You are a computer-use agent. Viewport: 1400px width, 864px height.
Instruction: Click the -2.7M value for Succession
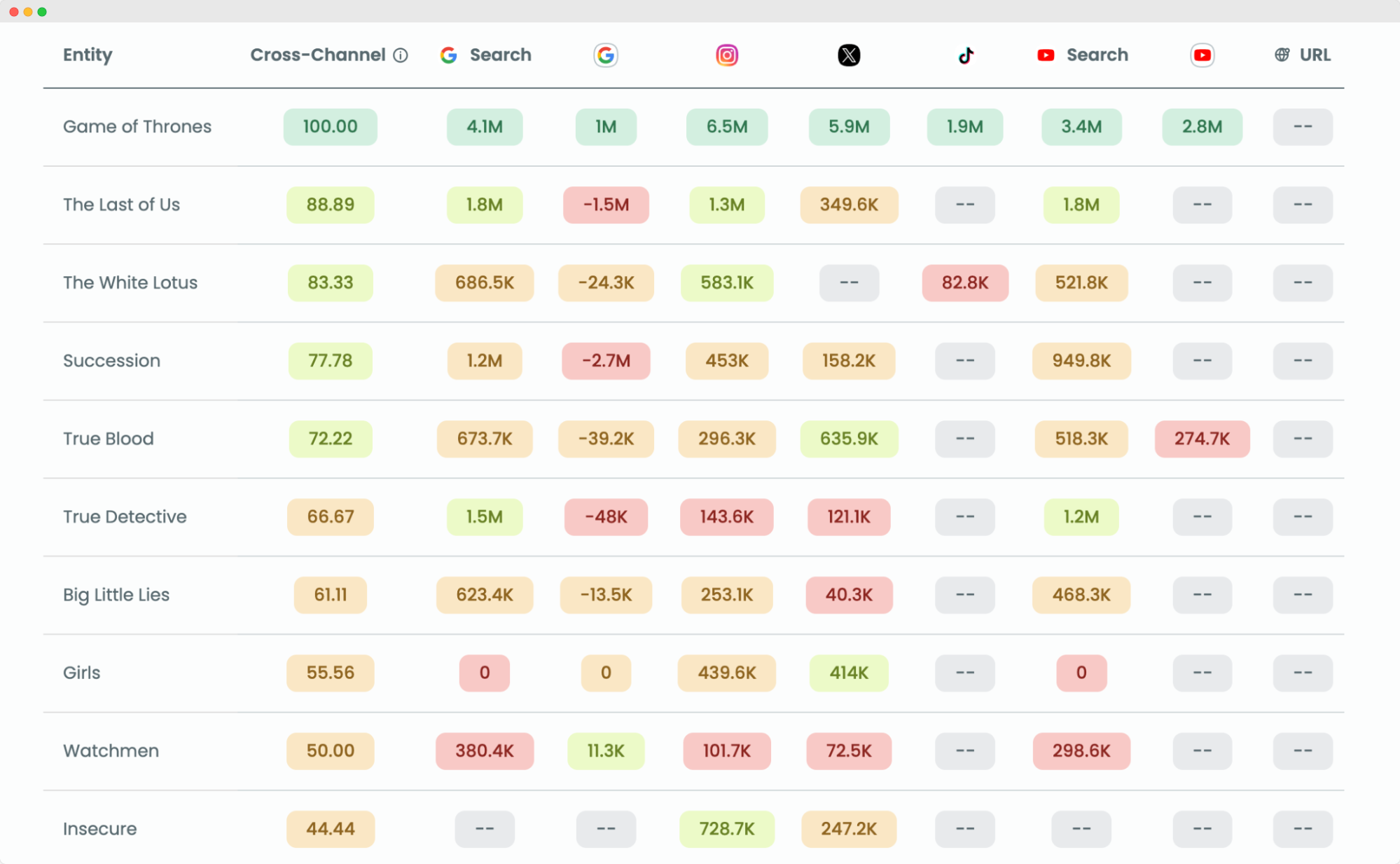point(606,361)
